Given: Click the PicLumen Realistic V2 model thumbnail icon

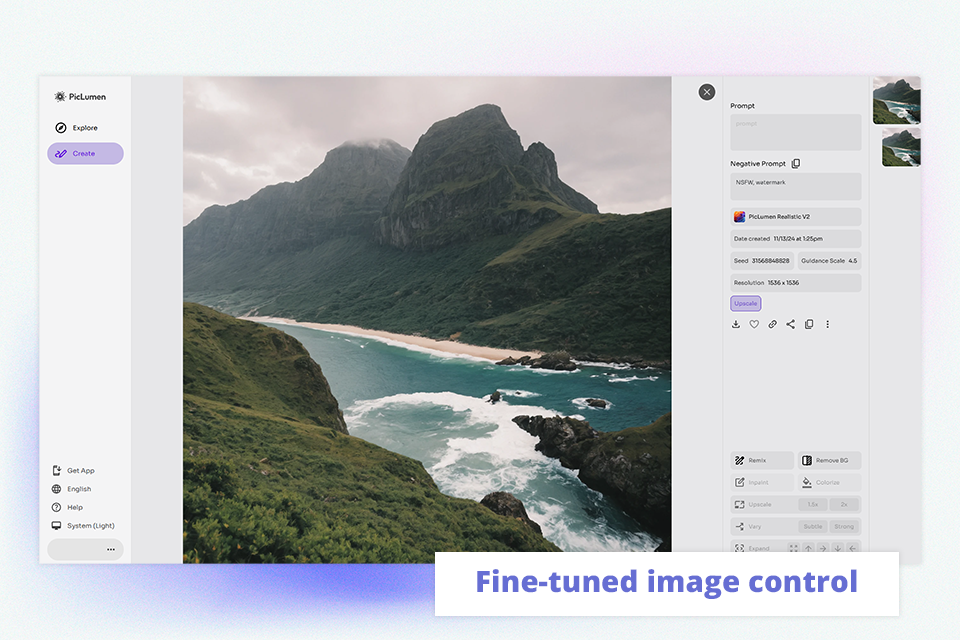Looking at the screenshot, I should (x=740, y=216).
